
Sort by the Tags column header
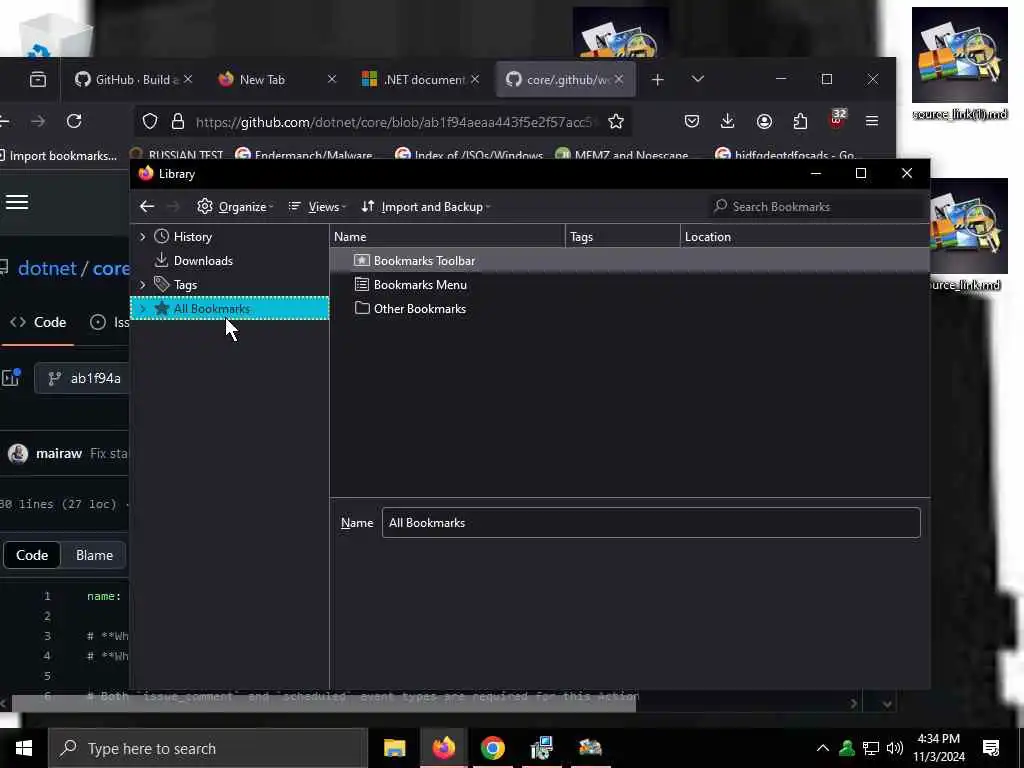point(622,236)
